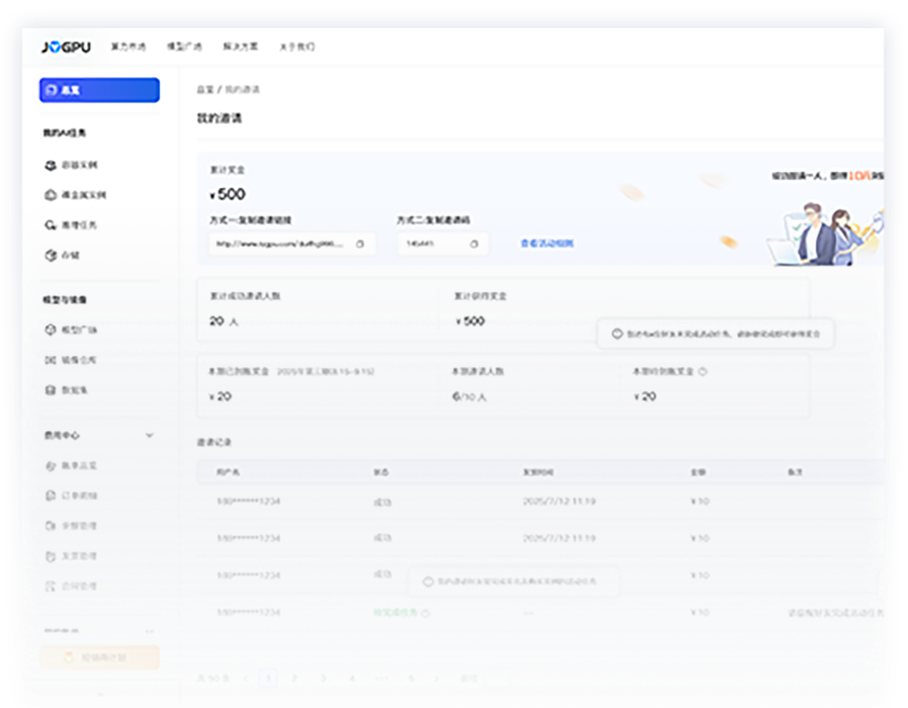Screen dimensions: 908x708
Task: Click the info icon next to 本期待到账奖金
Action: pyautogui.click(x=702, y=371)
